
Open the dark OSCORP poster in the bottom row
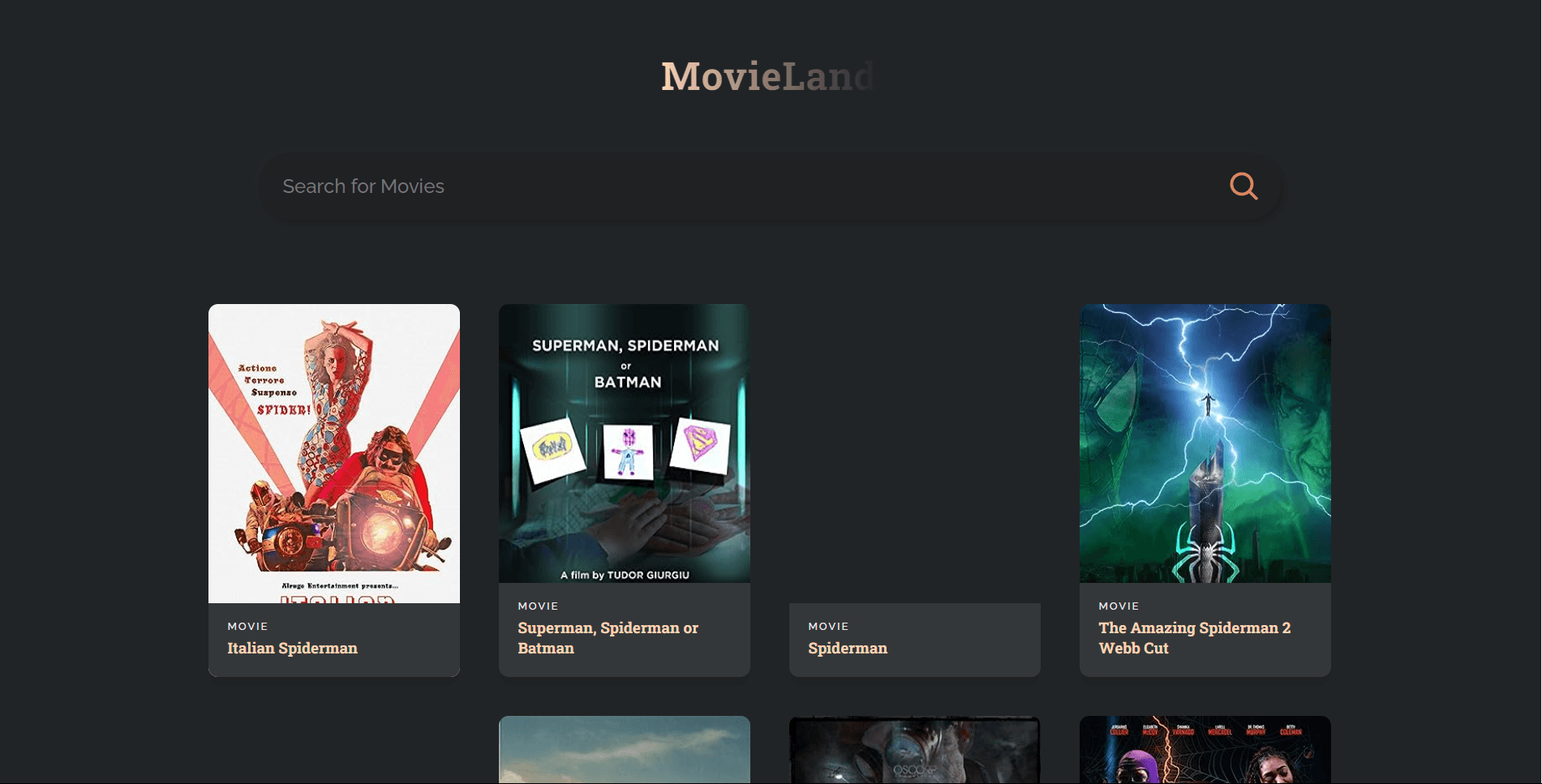pos(914,748)
